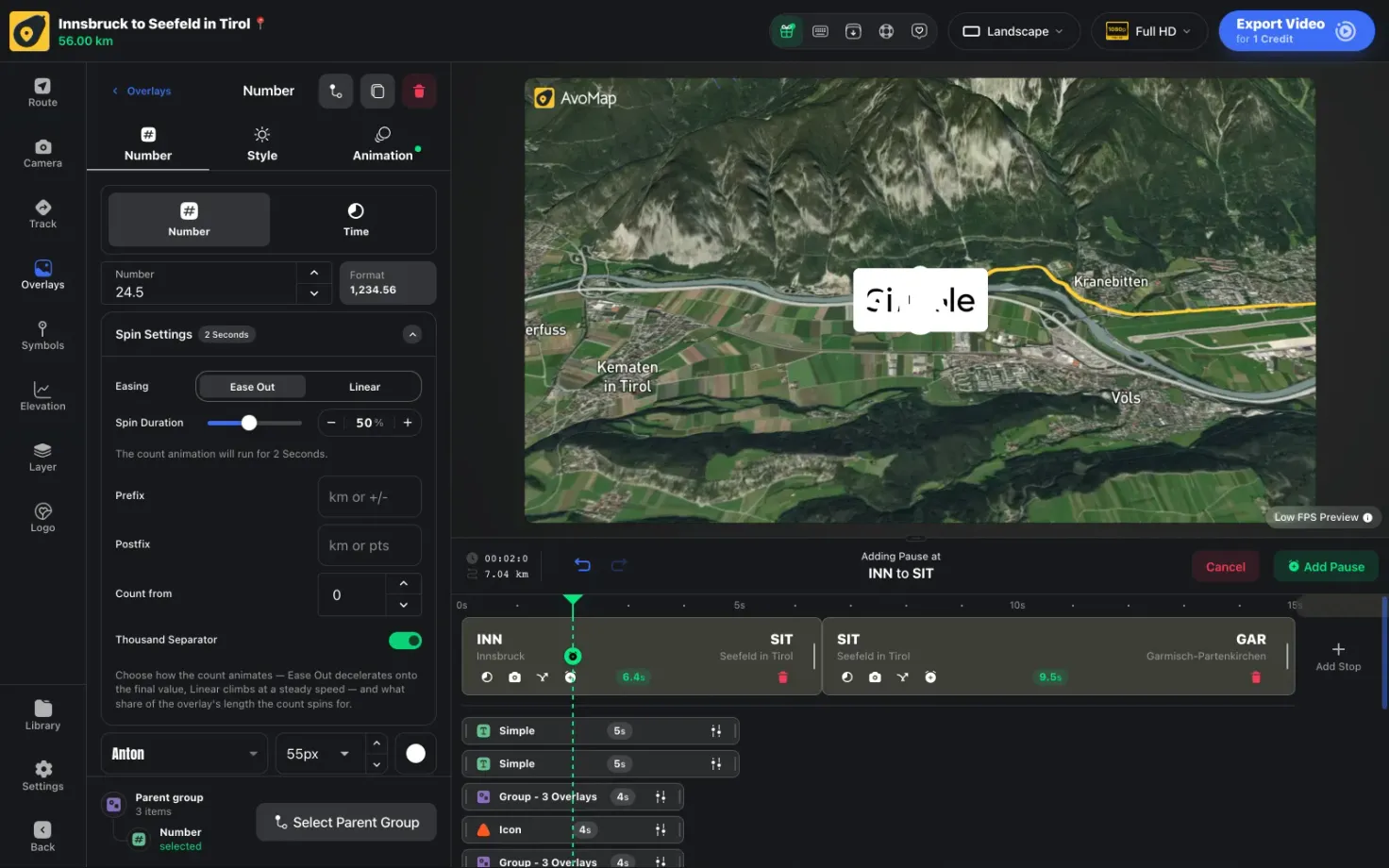Open the Landscape orientation dropdown
The width and height of the screenshot is (1389, 868).
point(1013,31)
